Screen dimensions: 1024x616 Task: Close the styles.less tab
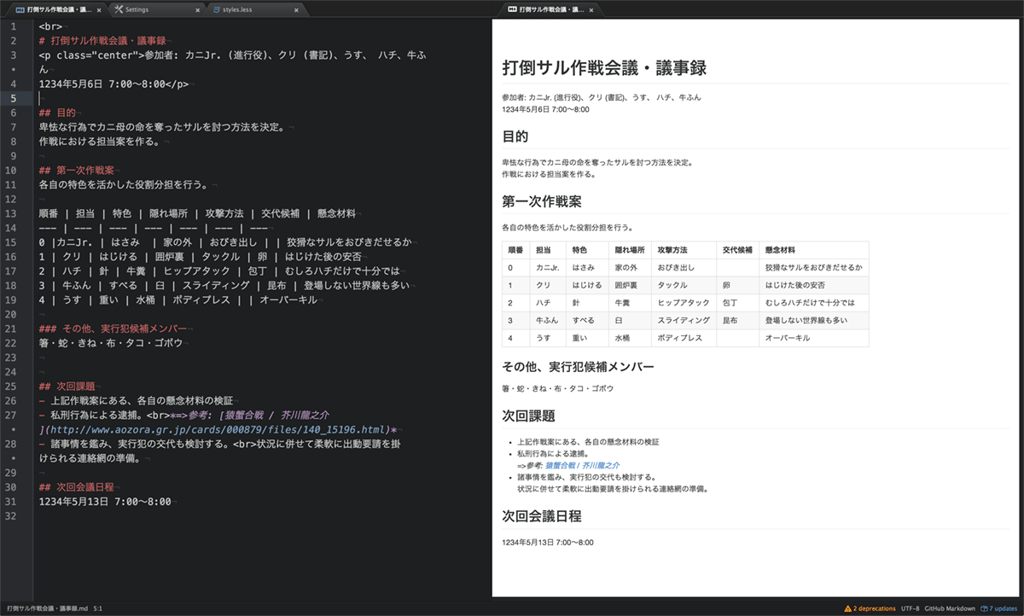point(295,8)
